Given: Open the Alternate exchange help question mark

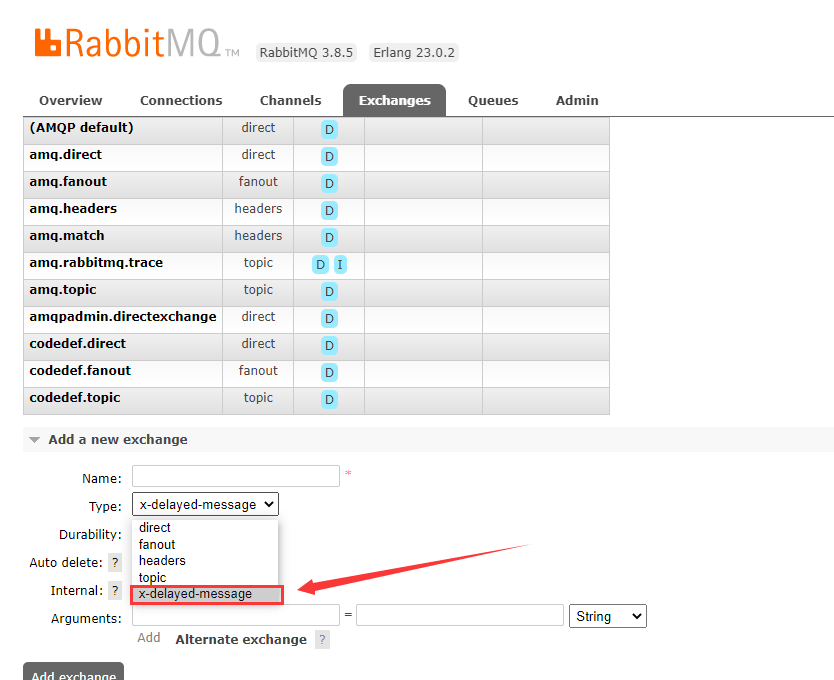Looking at the screenshot, I should (322, 640).
